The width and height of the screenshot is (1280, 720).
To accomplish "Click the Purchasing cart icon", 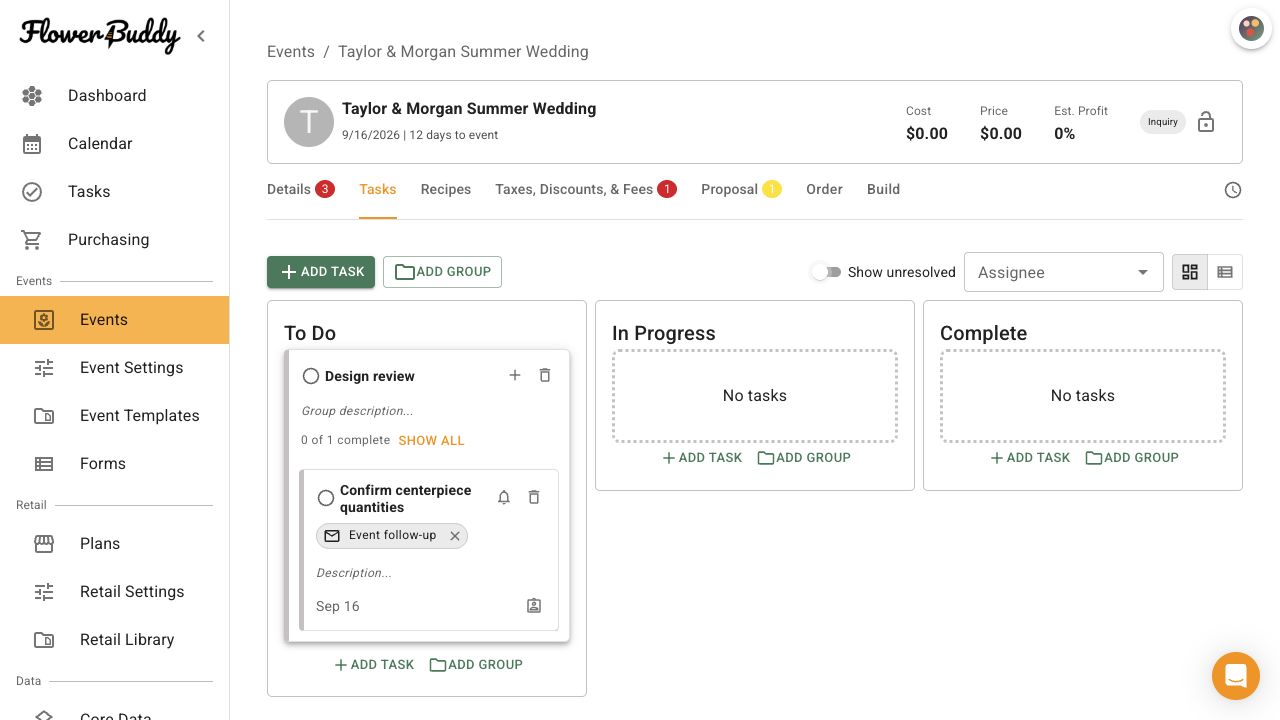I will point(32,240).
